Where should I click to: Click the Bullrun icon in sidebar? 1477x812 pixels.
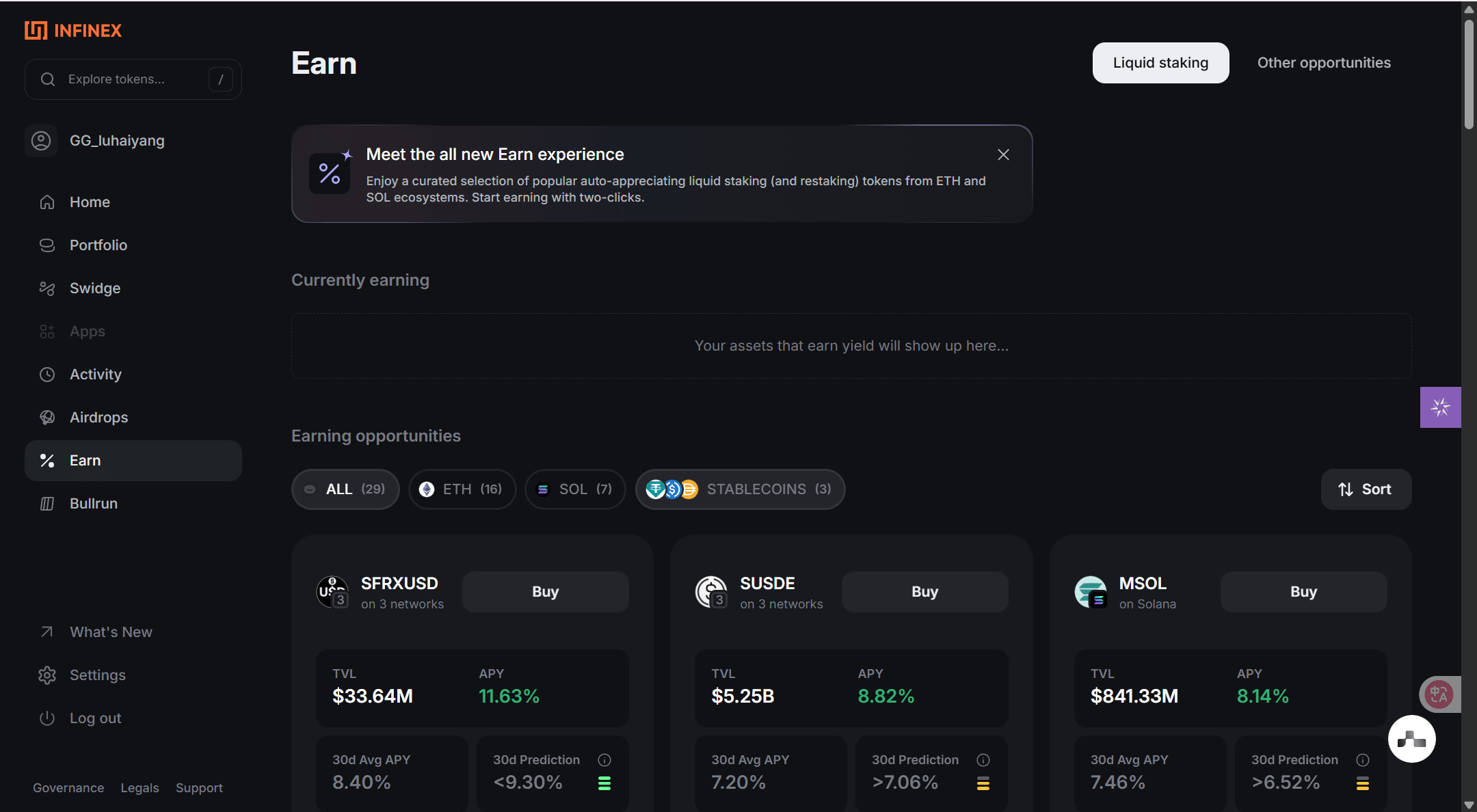pos(47,504)
